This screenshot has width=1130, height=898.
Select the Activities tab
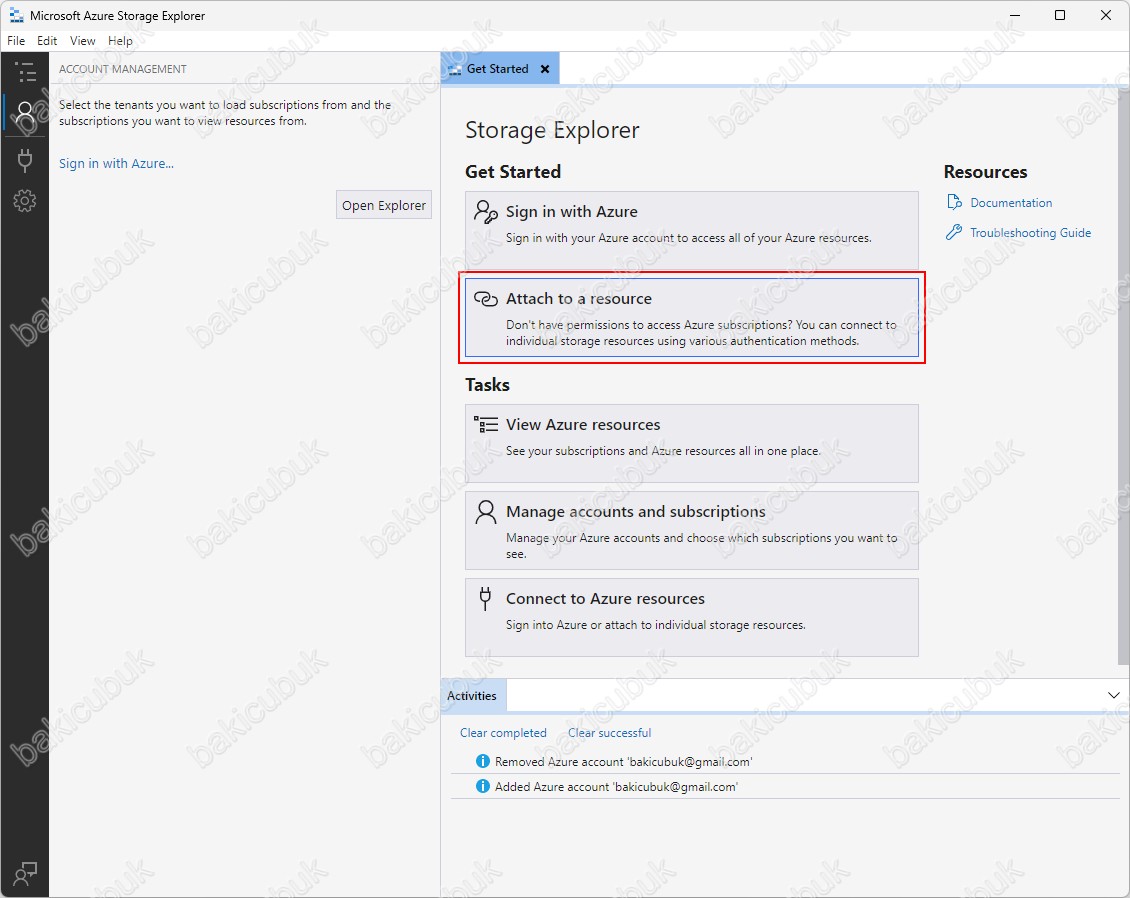pos(472,695)
